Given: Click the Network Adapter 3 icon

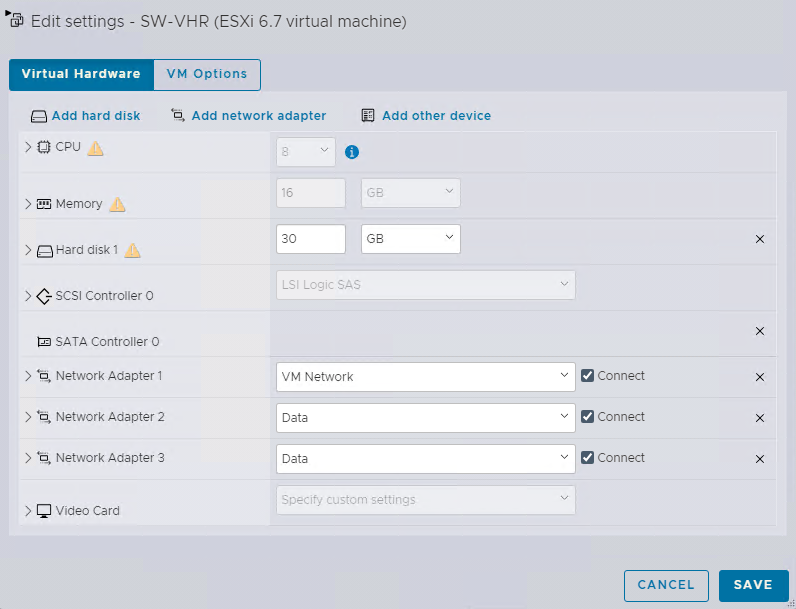Looking at the screenshot, I should pos(44,458).
